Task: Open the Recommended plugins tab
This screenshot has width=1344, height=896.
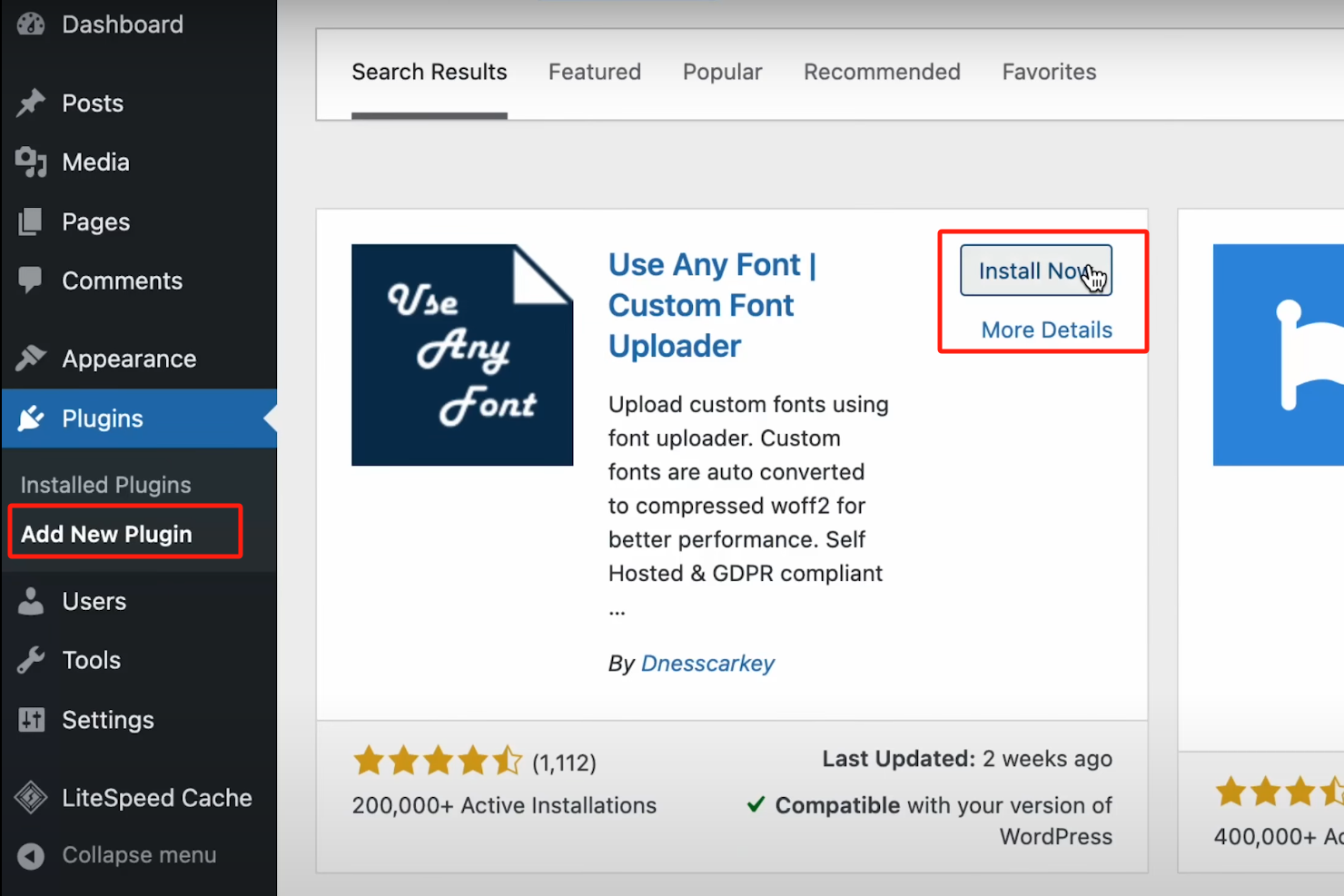Action: (x=882, y=72)
